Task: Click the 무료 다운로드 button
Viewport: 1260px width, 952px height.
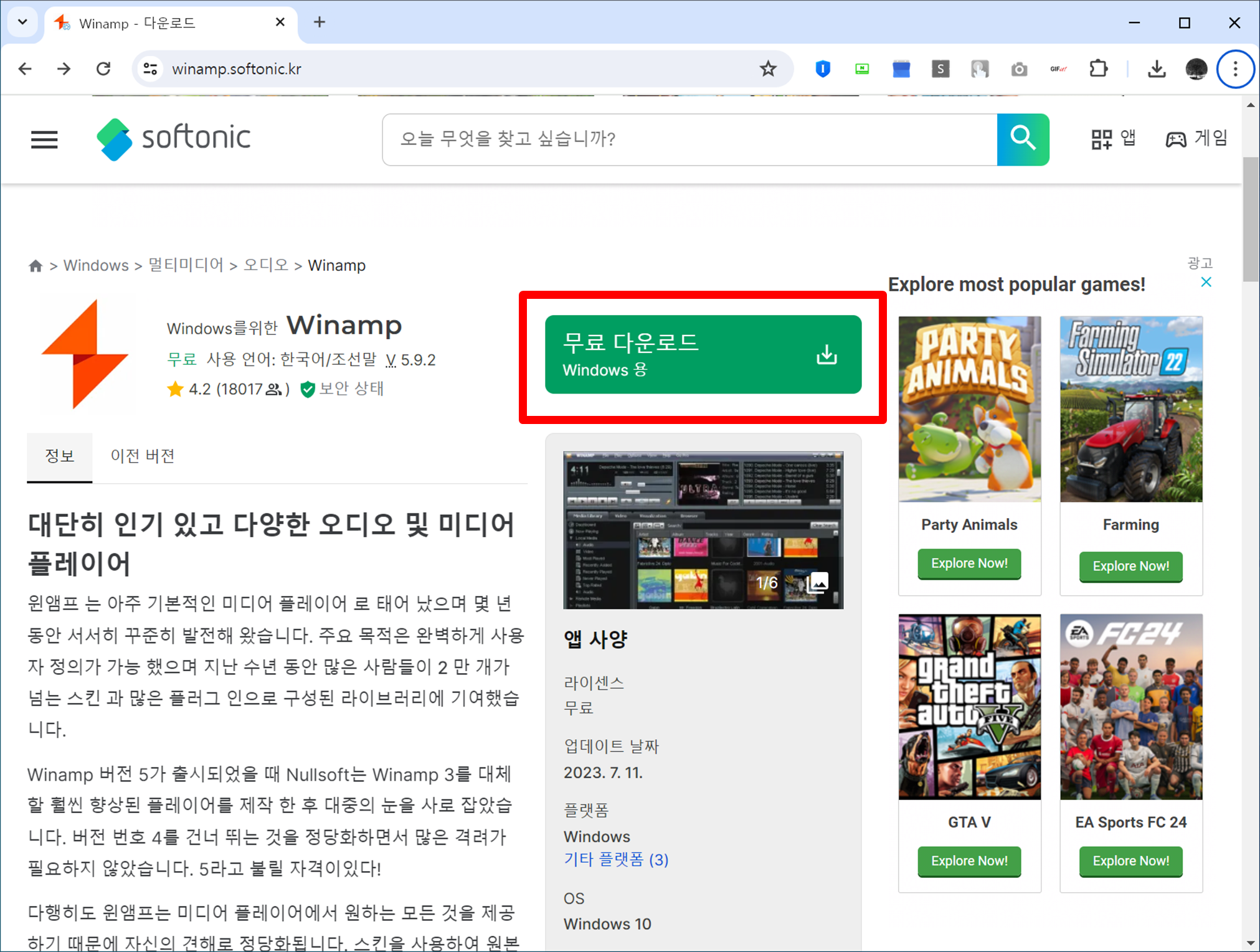Action: tap(703, 354)
